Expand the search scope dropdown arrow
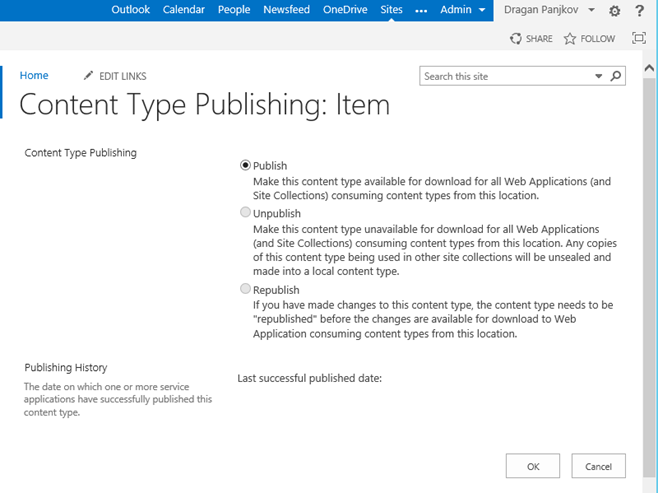The image size is (658, 493). point(599,76)
